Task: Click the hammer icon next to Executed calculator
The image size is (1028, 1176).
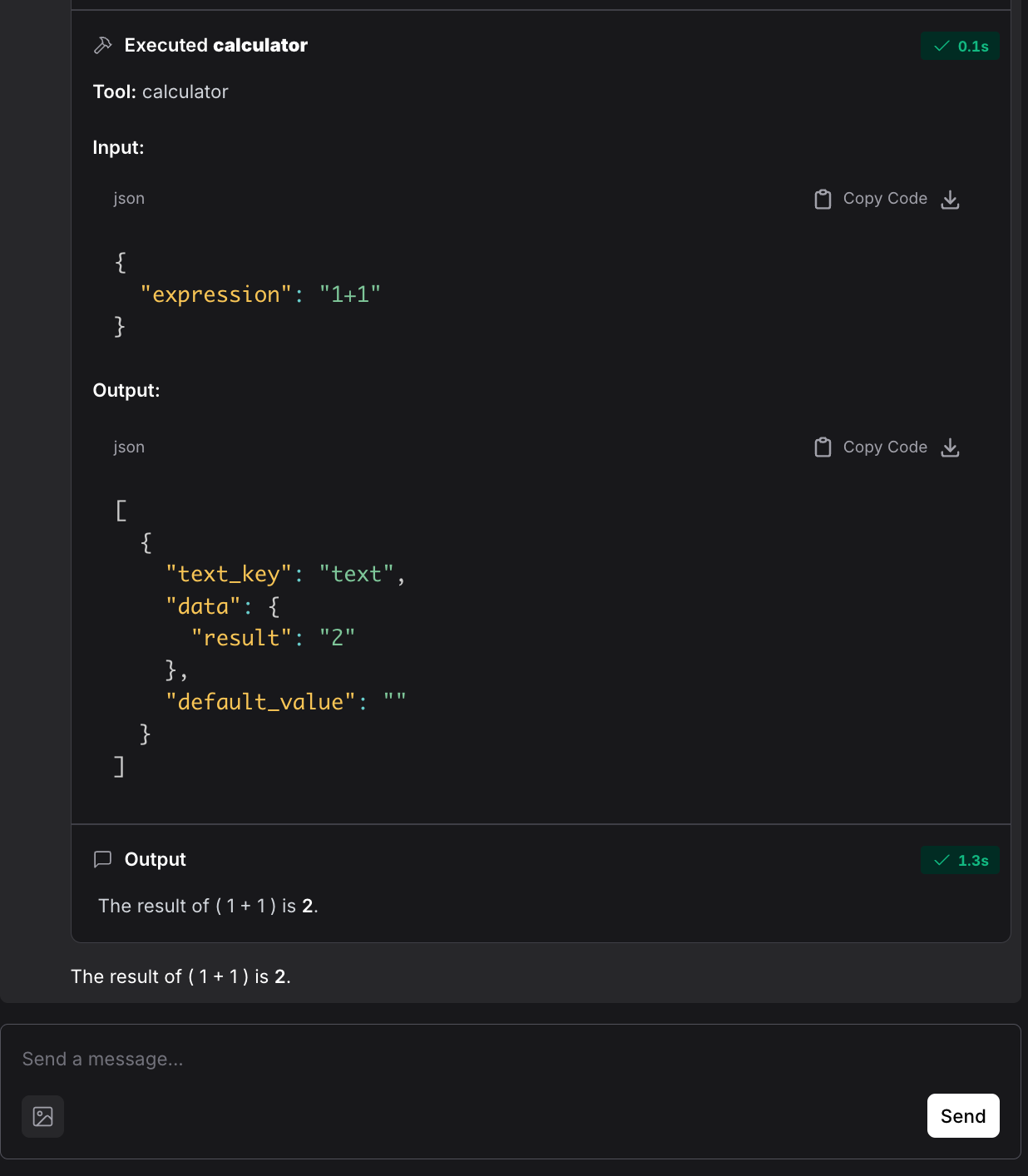Action: tap(102, 45)
